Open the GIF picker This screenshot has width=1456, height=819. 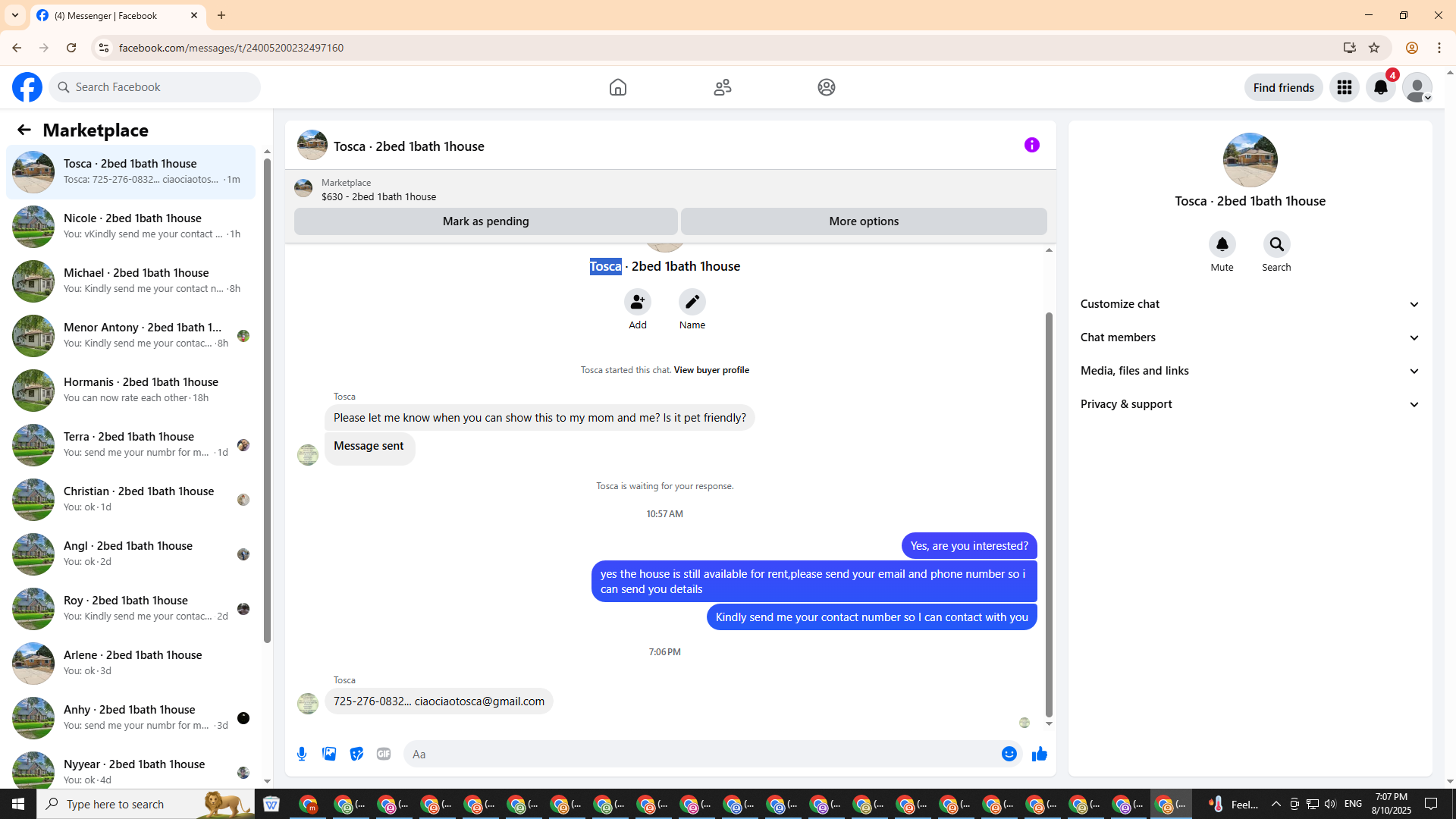[x=384, y=754]
